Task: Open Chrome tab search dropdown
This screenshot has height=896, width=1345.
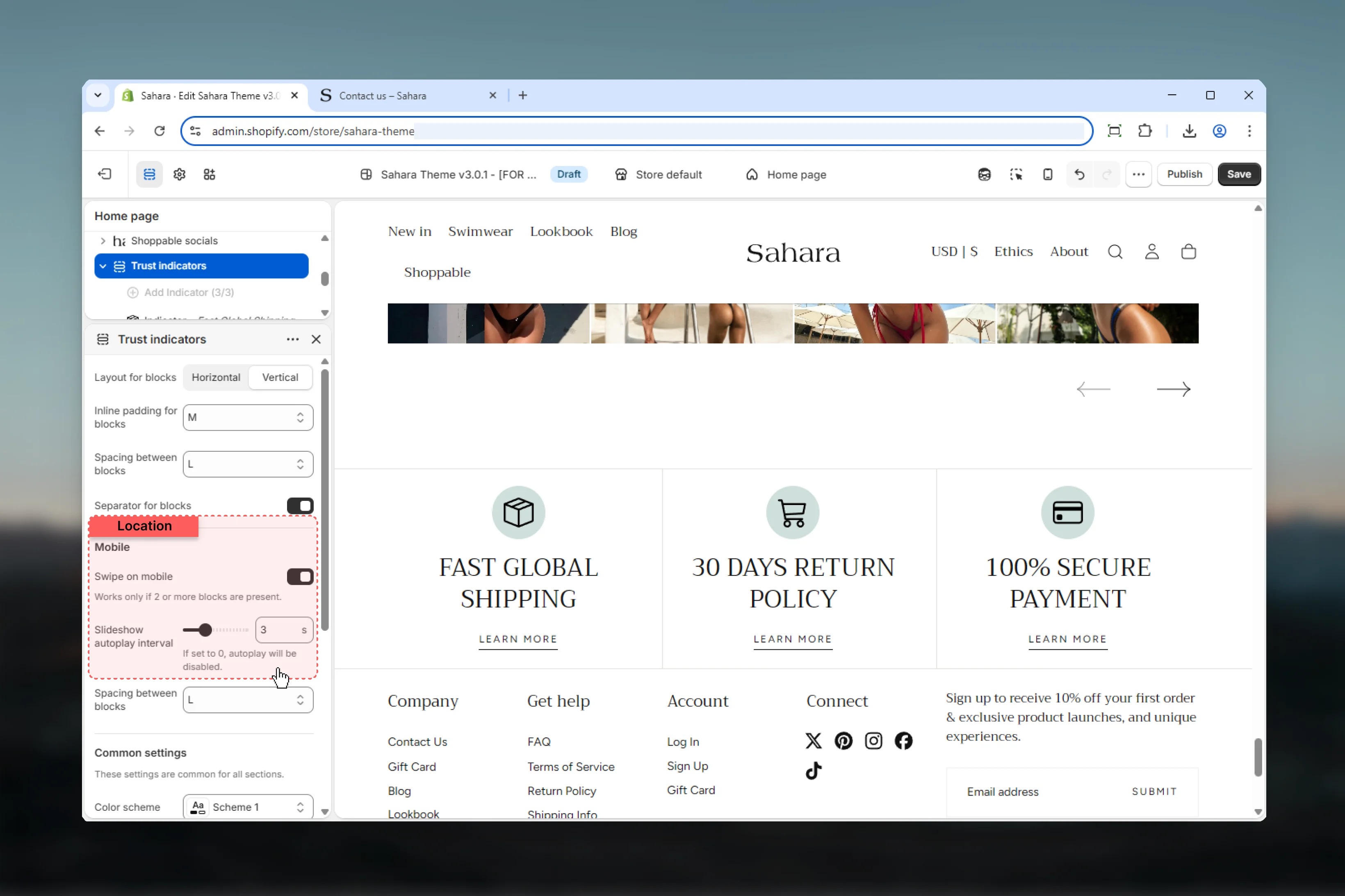Action: pyautogui.click(x=98, y=96)
